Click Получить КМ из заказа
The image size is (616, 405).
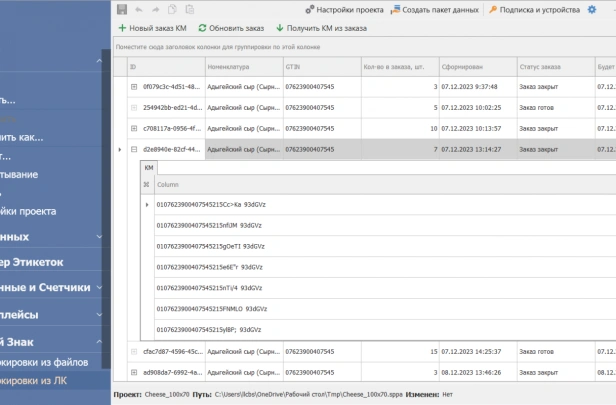(x=321, y=28)
